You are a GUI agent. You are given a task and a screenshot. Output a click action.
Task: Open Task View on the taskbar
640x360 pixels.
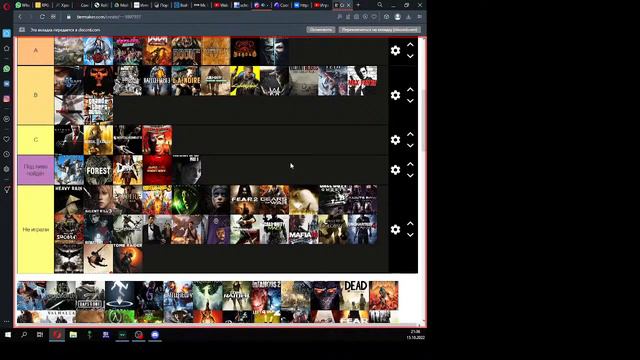pos(40,335)
